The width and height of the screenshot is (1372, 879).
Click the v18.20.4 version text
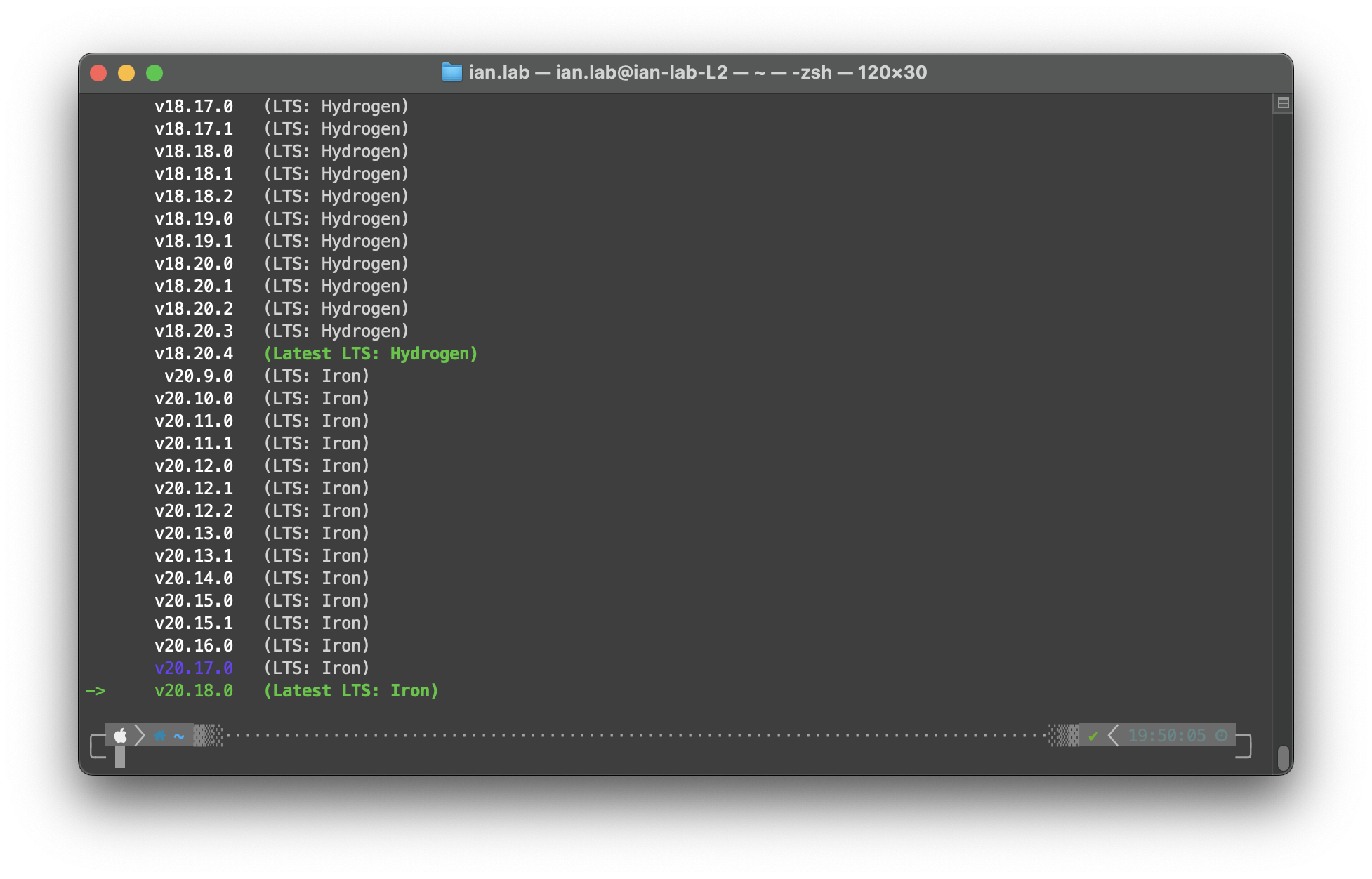pyautogui.click(x=194, y=354)
